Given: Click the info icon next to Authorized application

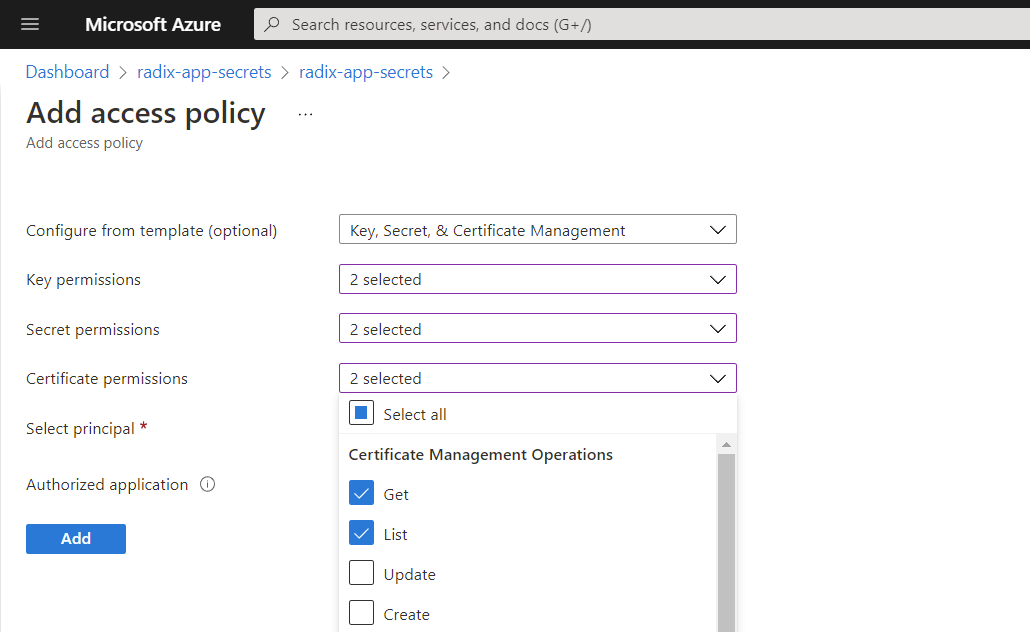Looking at the screenshot, I should pyautogui.click(x=207, y=484).
